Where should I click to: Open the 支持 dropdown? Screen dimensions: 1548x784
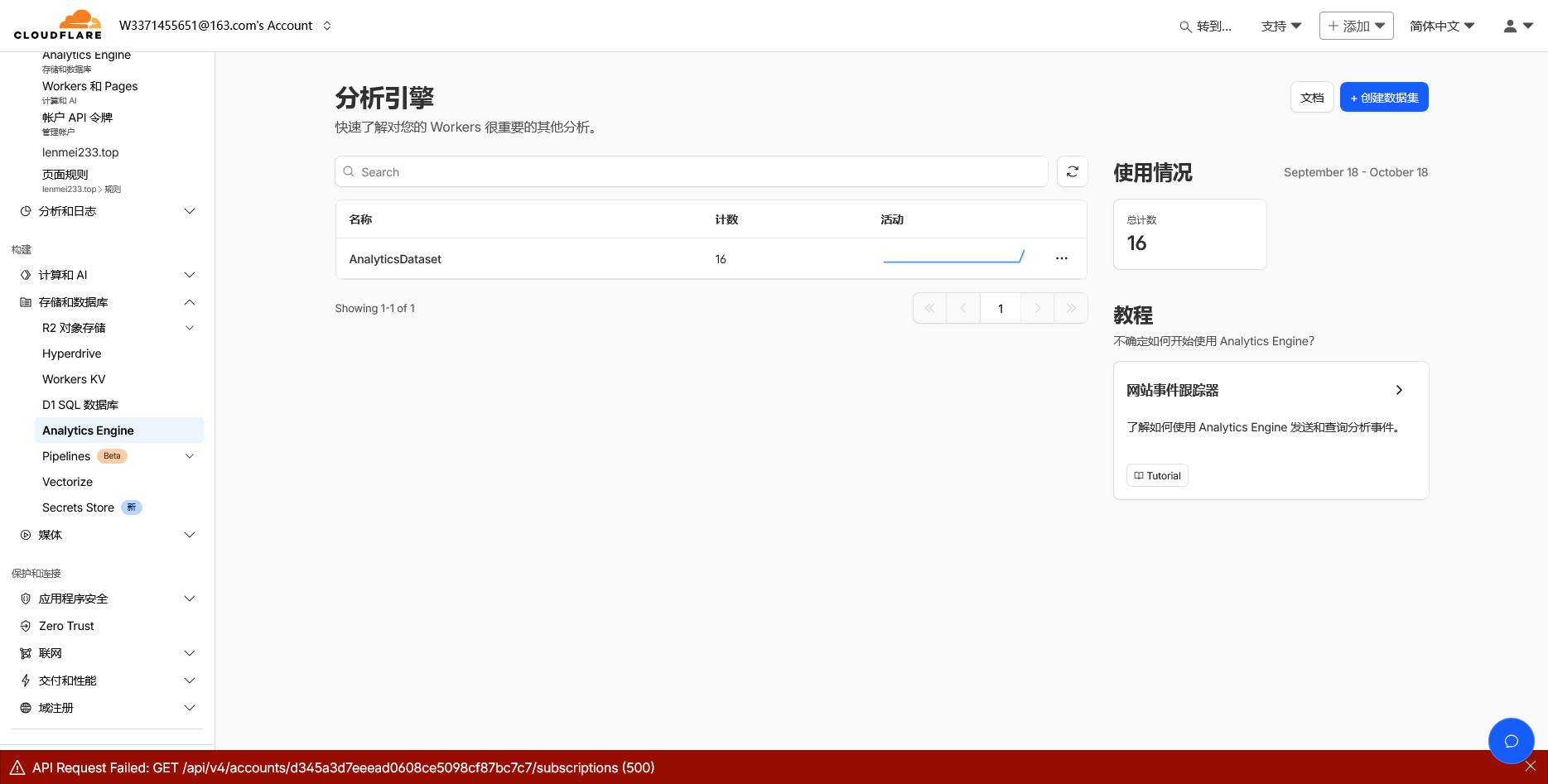coord(1280,26)
